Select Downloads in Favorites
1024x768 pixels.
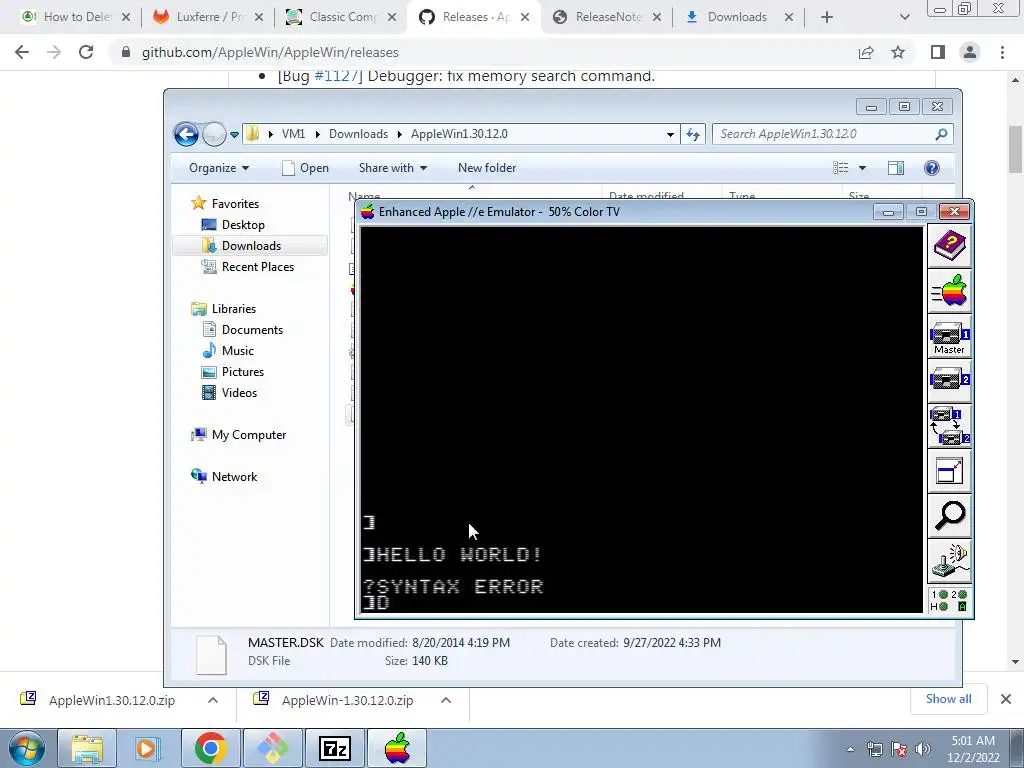pyautogui.click(x=251, y=246)
